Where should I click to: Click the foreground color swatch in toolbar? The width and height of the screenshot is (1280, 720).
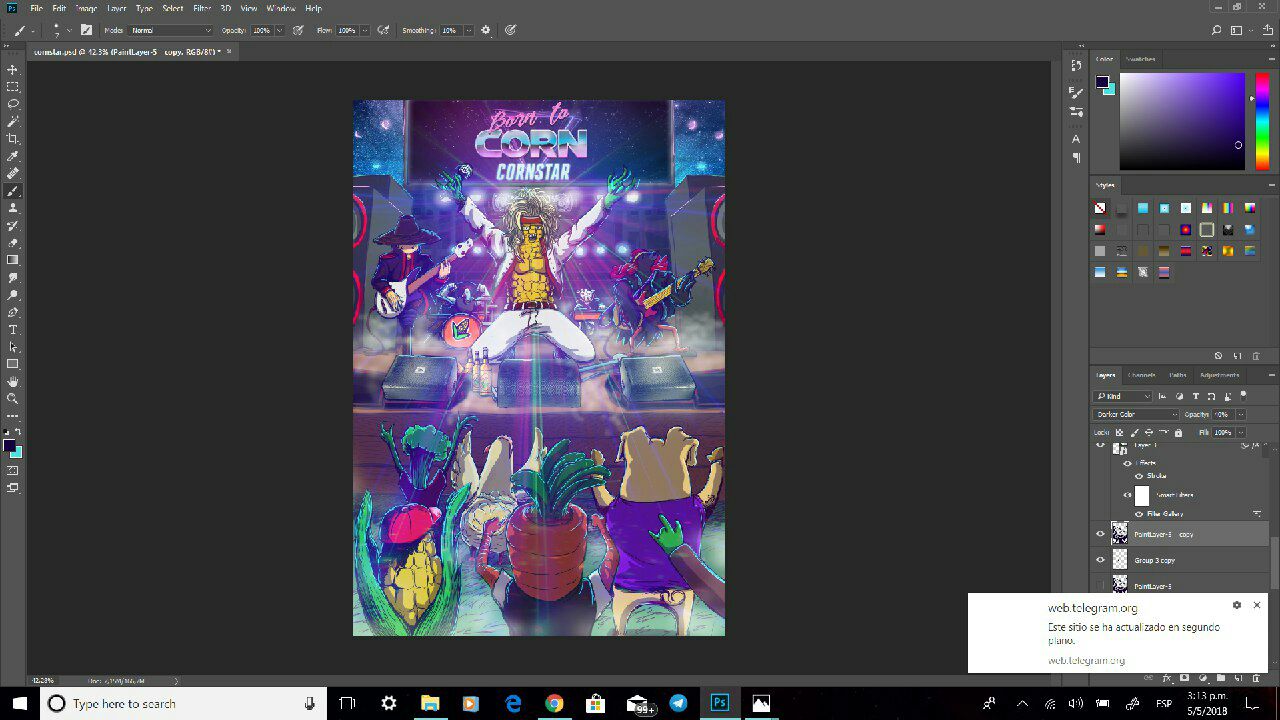point(9,446)
